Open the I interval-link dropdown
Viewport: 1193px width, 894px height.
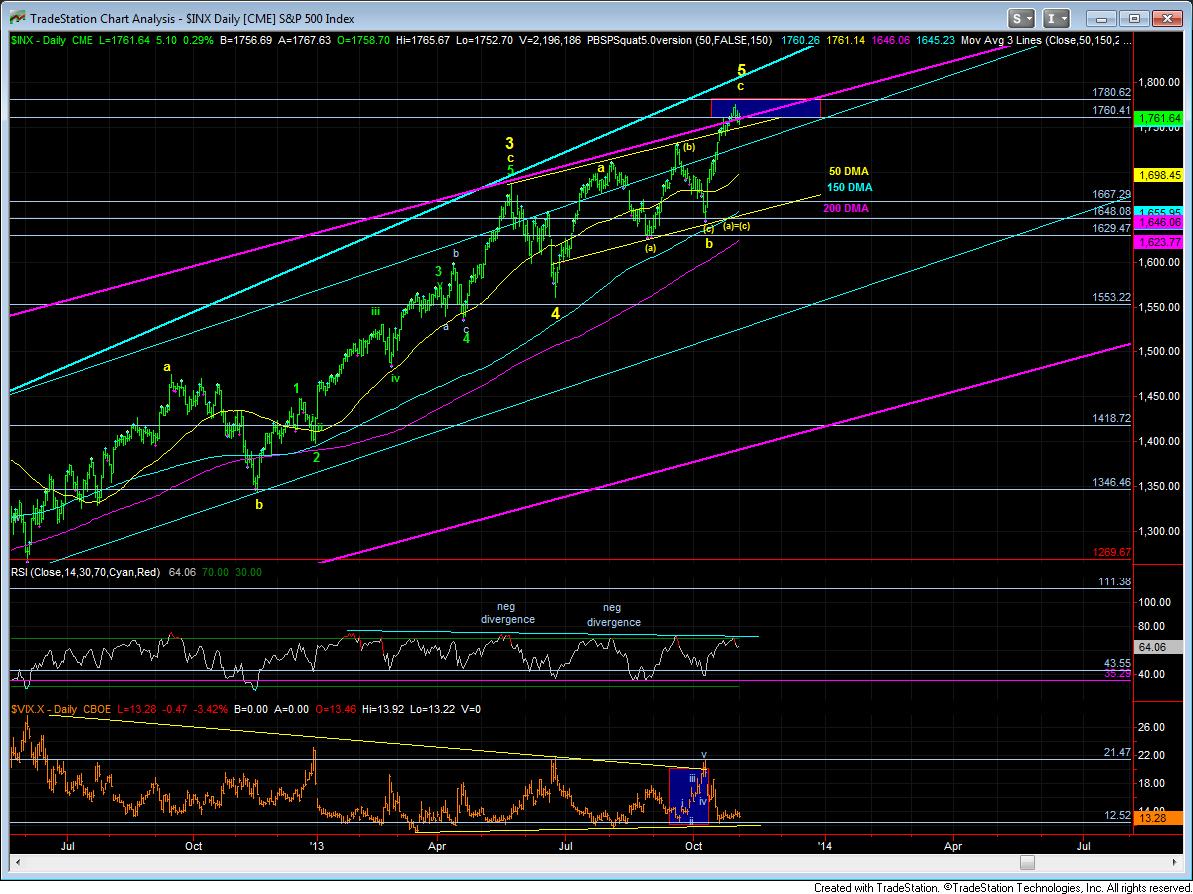(1056, 18)
